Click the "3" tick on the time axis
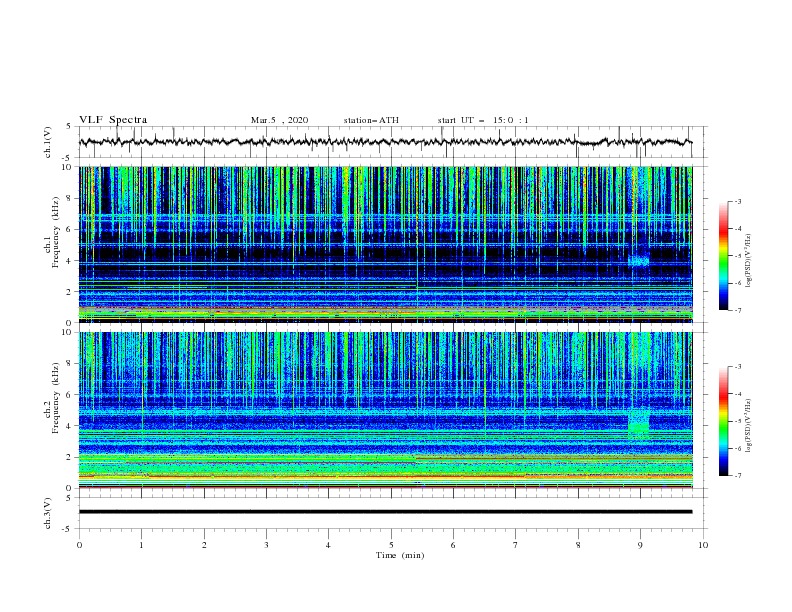792x612 pixels. [x=266, y=545]
